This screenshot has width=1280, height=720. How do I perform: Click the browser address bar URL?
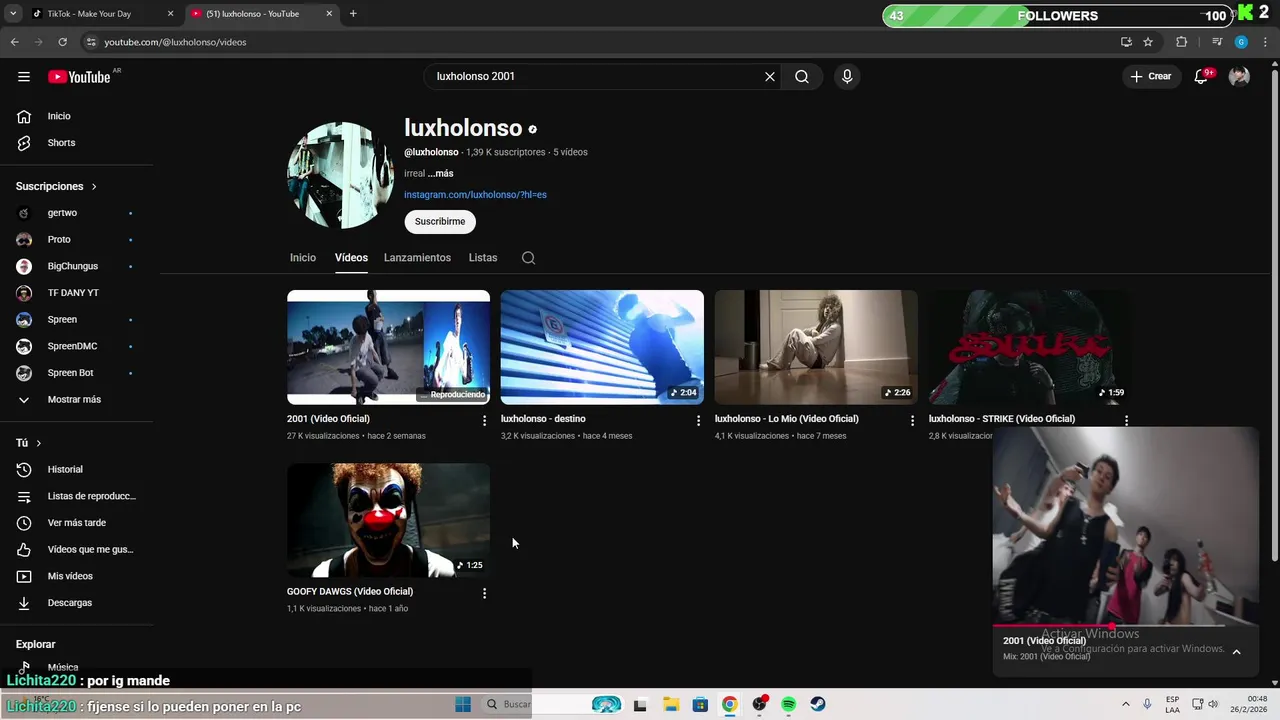(x=176, y=42)
